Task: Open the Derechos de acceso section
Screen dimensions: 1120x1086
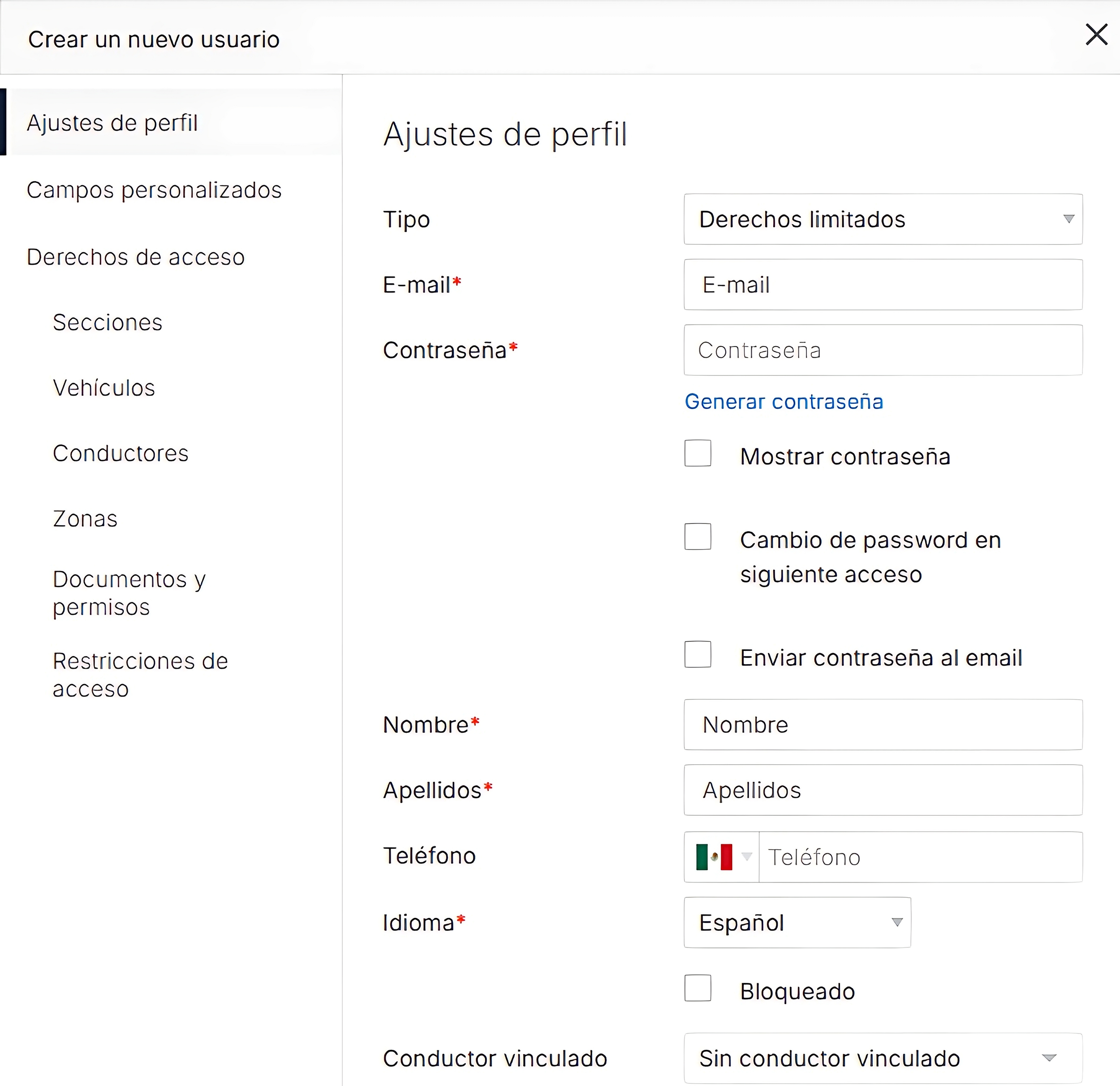Action: pos(135,257)
